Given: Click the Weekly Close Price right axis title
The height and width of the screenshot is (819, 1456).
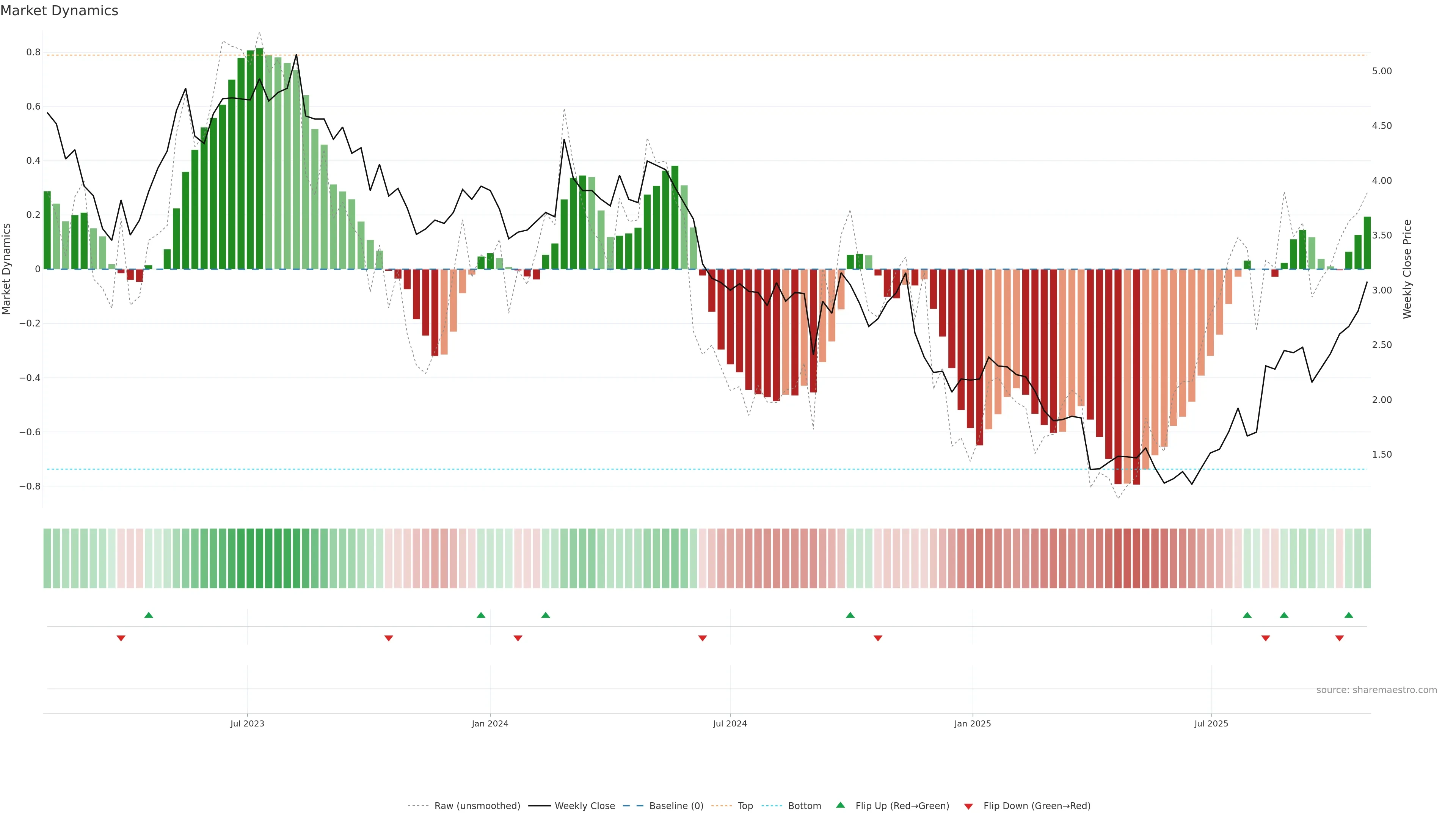Looking at the screenshot, I should [1407, 269].
